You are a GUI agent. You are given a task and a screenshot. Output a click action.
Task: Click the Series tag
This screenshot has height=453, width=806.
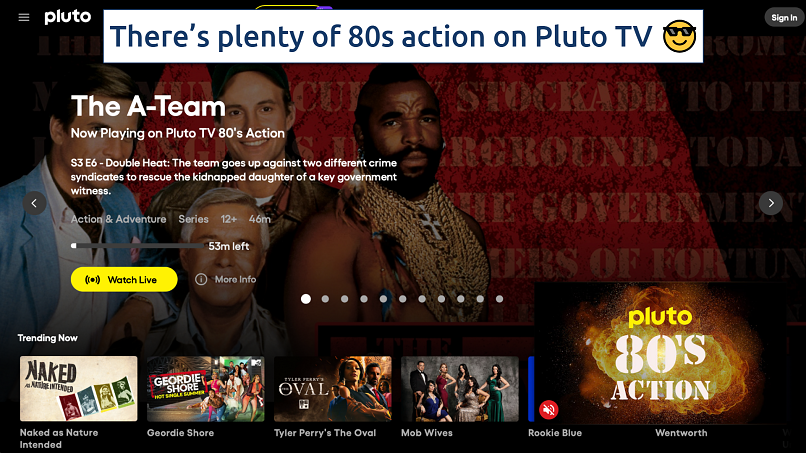click(193, 219)
